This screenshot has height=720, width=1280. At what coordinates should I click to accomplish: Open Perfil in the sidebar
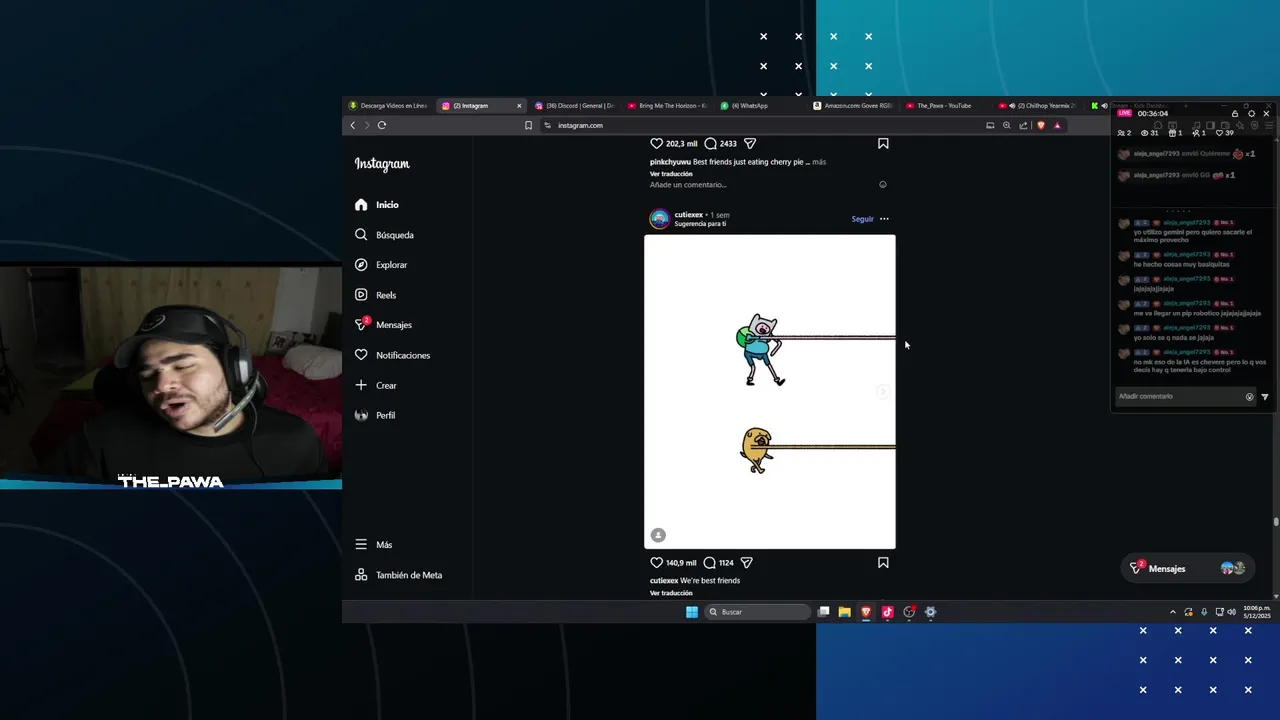[375, 415]
